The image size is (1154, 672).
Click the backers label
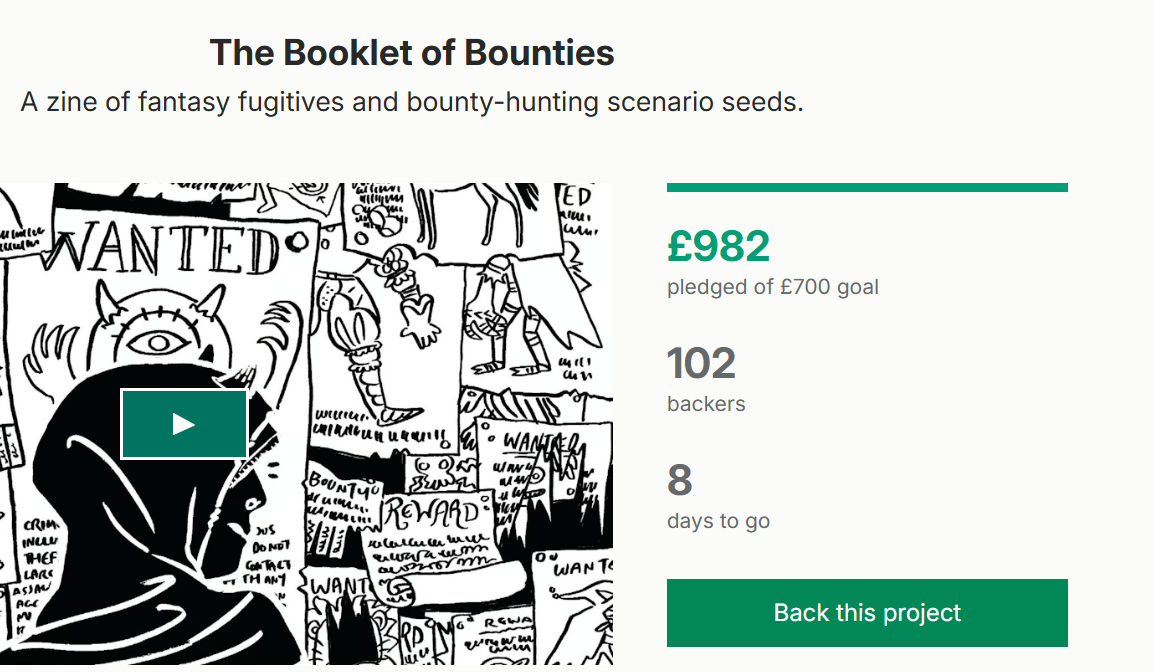706,404
